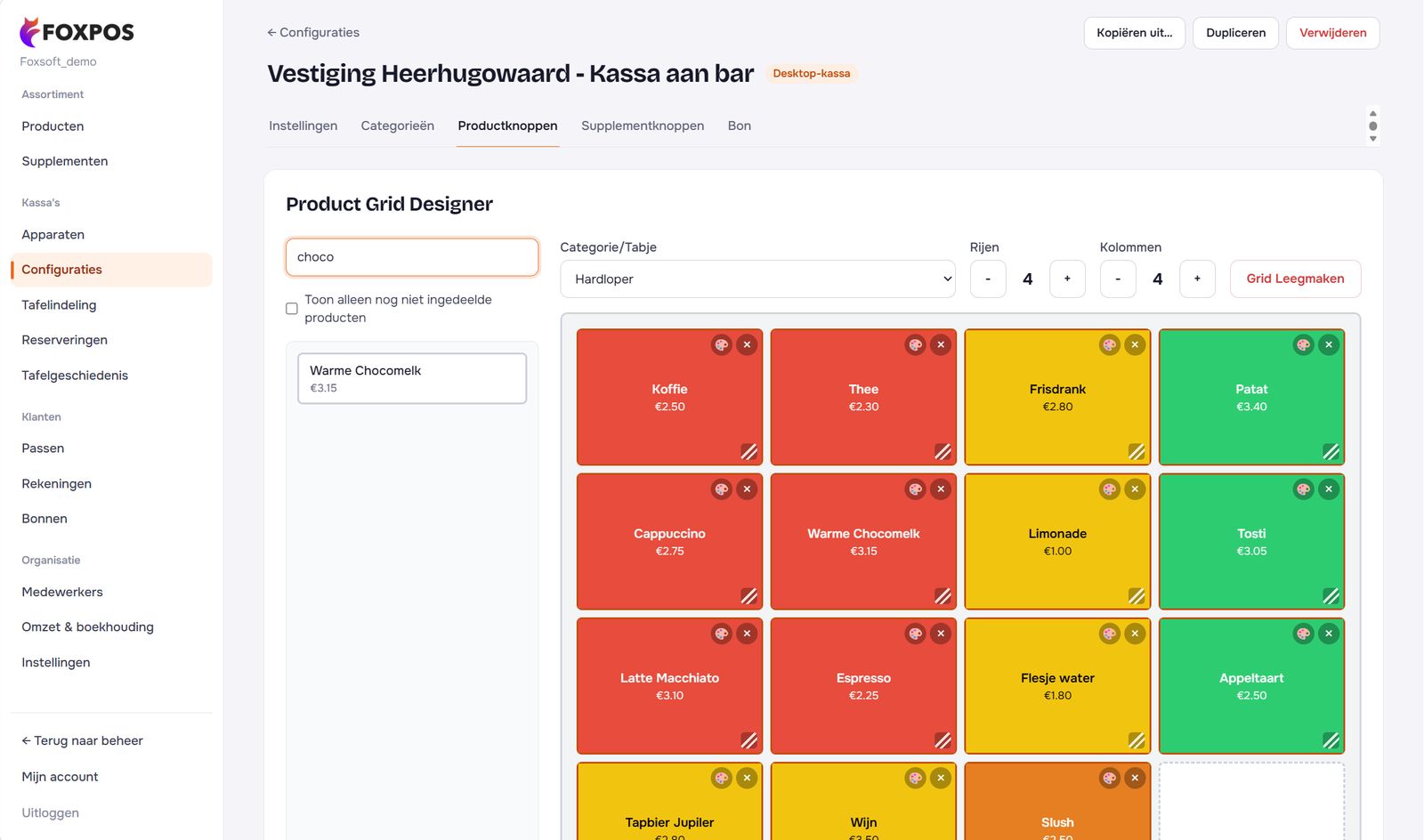Click the Dupliceren button
1424x840 pixels.
coord(1235,33)
